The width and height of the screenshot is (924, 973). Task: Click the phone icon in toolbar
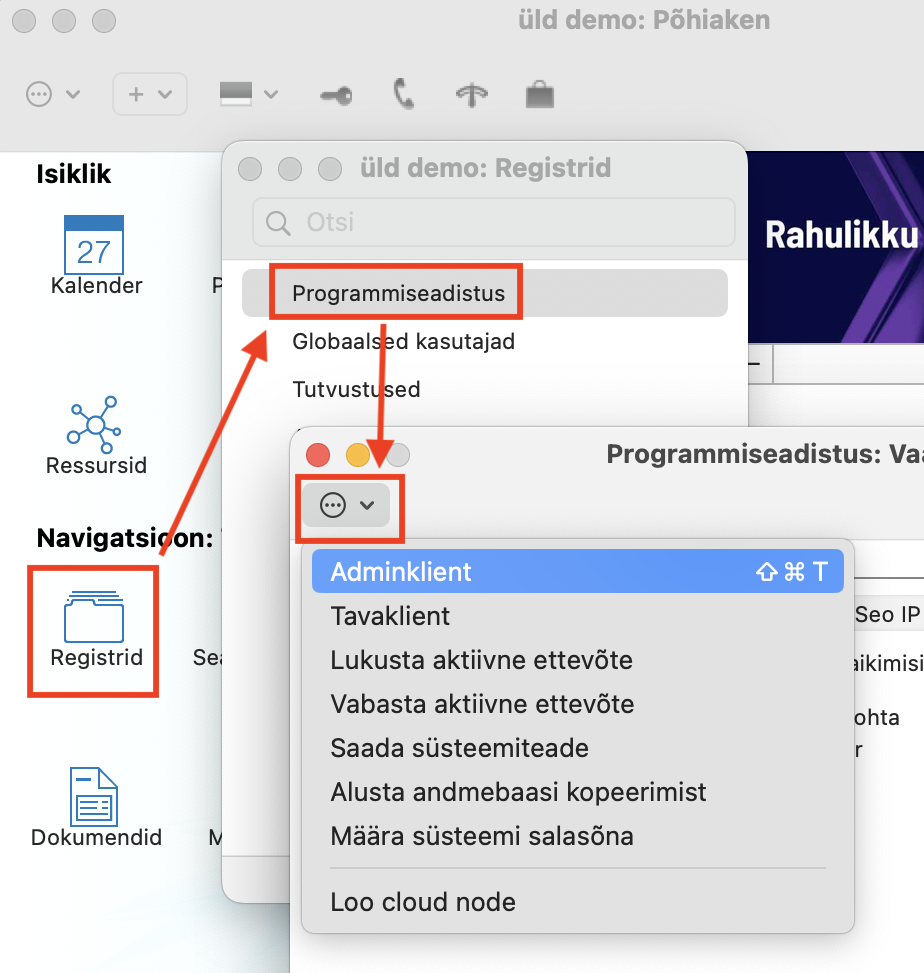coord(403,95)
